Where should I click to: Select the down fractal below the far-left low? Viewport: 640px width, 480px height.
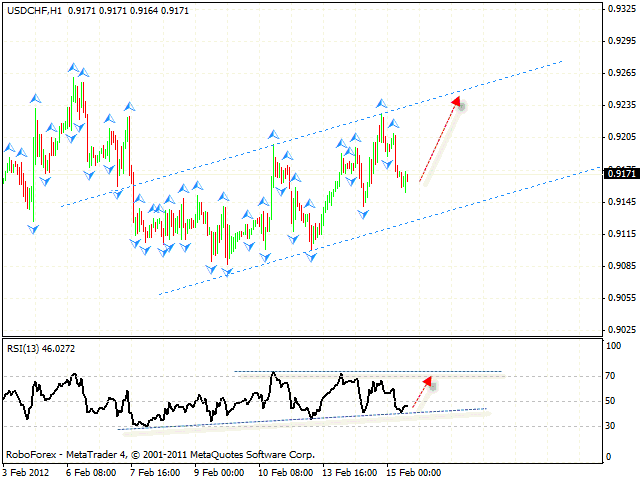click(32, 229)
